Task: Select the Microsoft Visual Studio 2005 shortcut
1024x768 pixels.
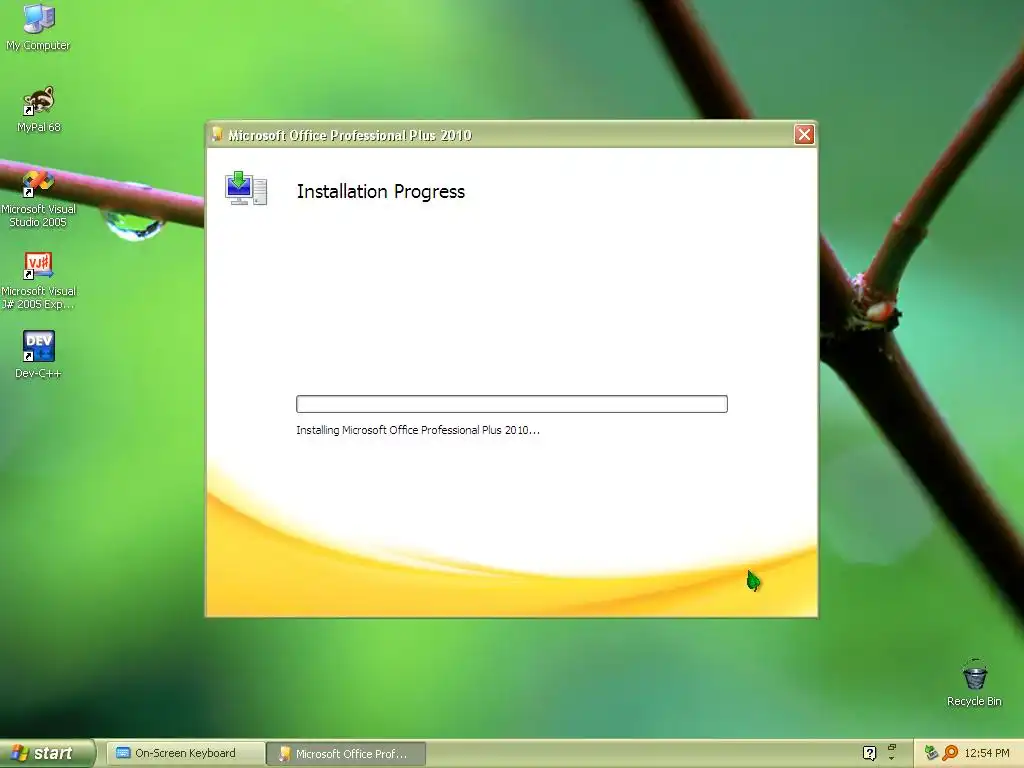Action: tap(39, 199)
